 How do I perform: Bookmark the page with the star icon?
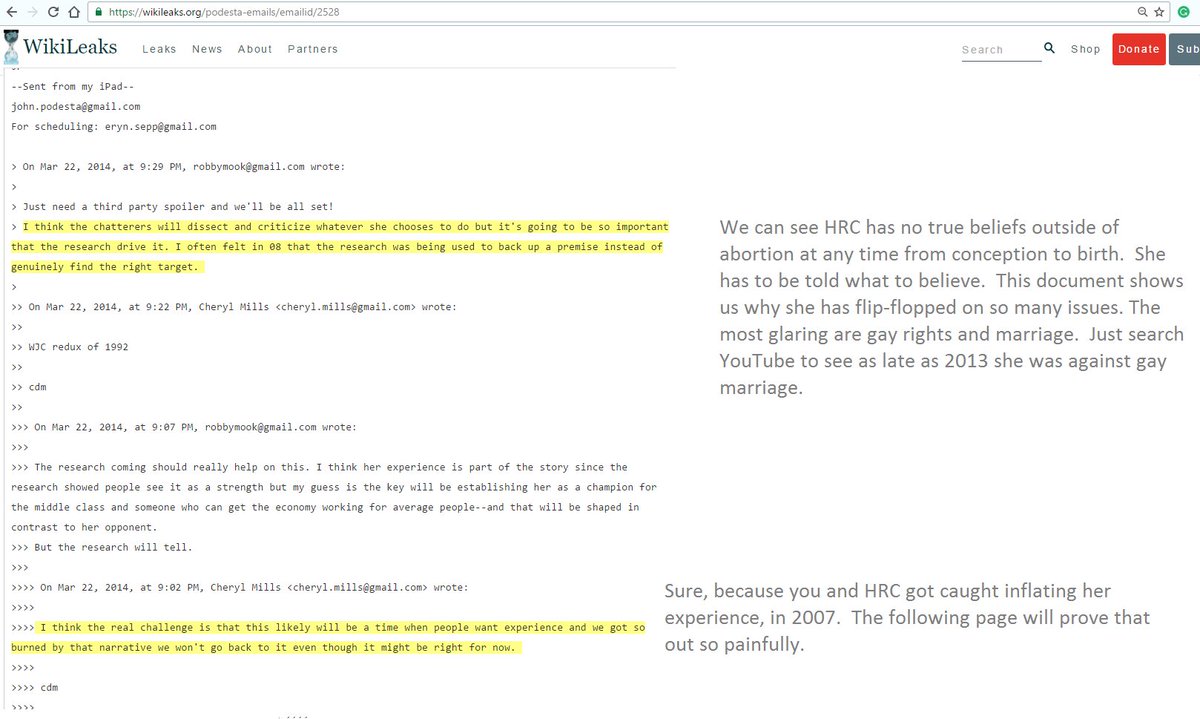[x=1159, y=11]
